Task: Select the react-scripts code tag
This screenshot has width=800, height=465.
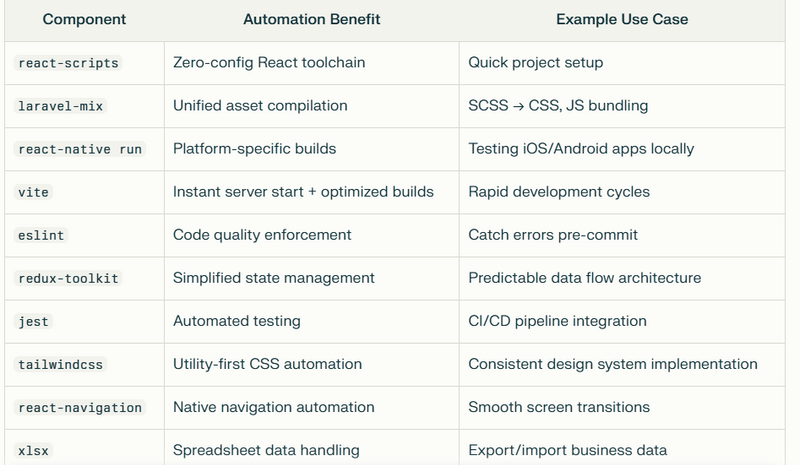Action: pyautogui.click(x=68, y=63)
